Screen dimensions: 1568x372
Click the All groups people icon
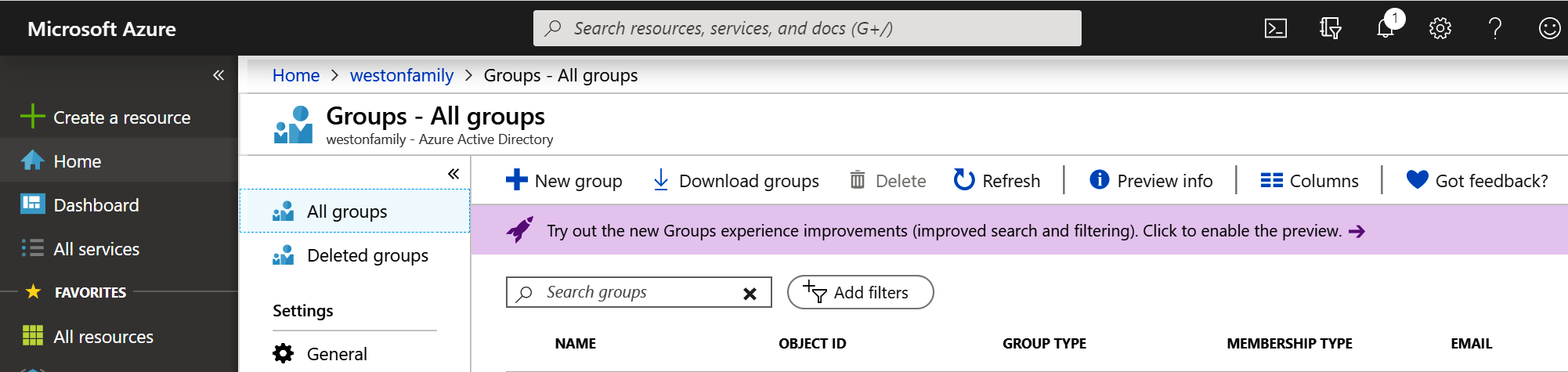point(283,211)
